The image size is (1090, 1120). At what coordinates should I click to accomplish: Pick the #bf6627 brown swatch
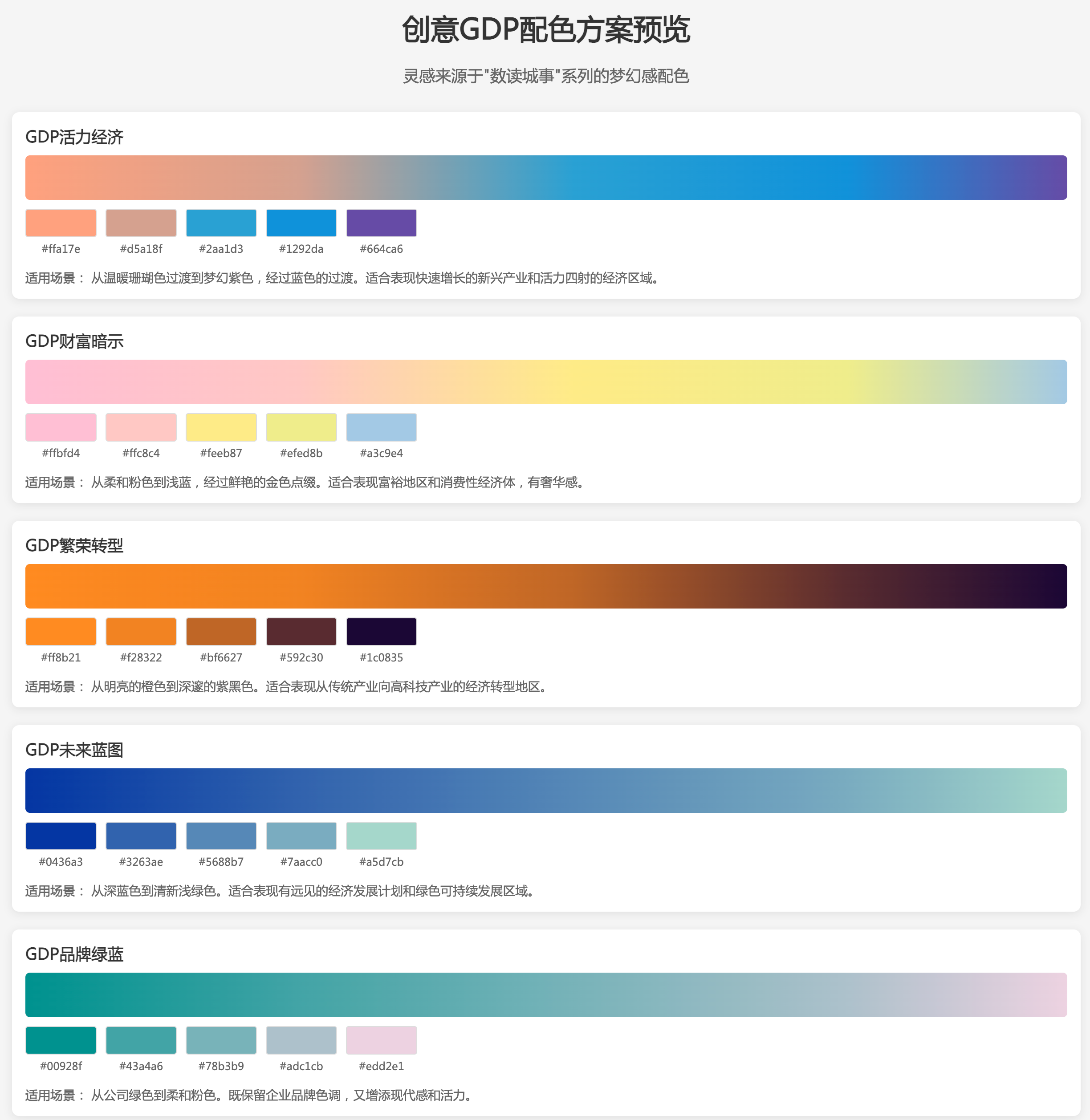coord(221,631)
